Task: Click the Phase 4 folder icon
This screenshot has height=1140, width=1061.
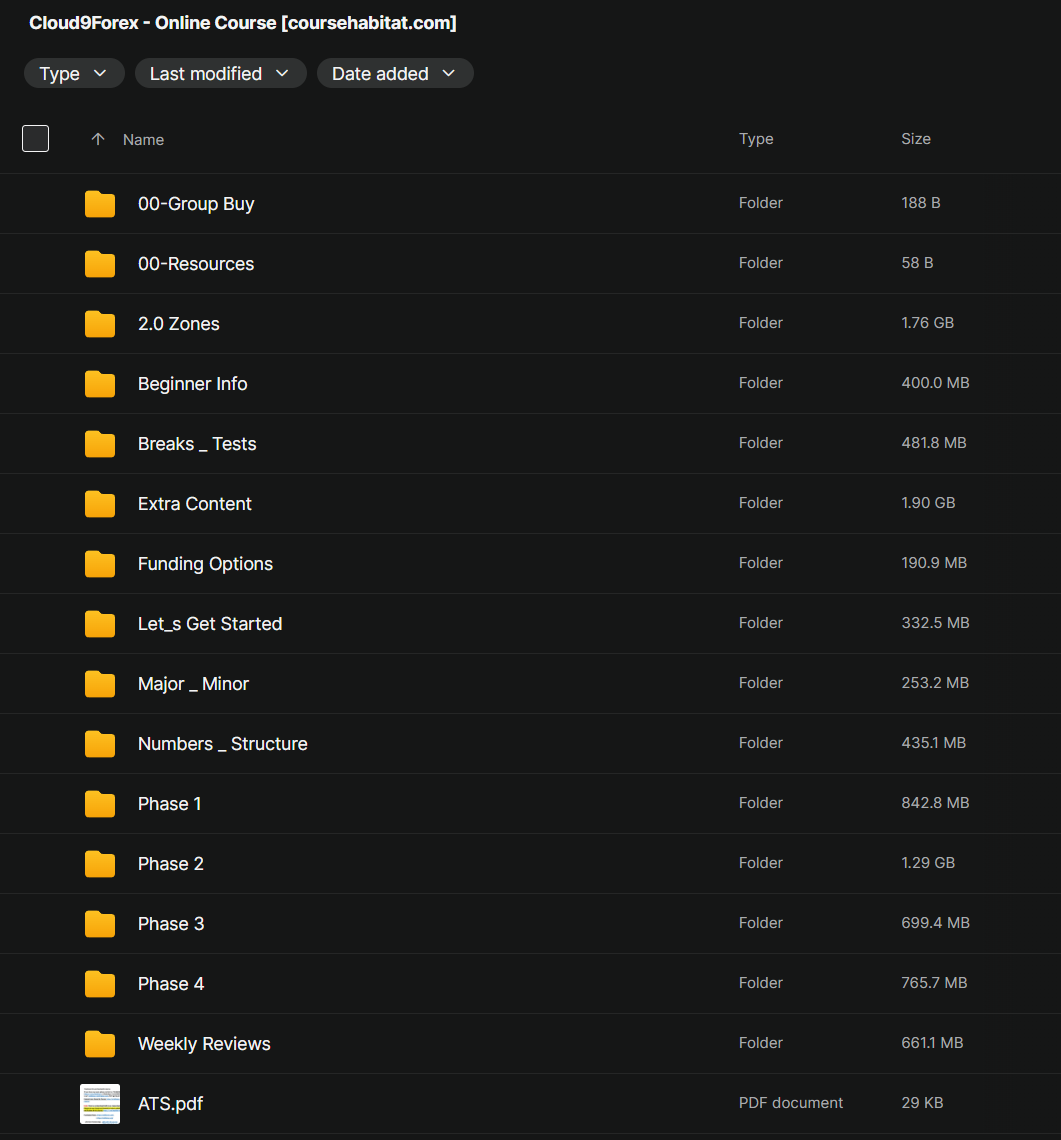Action: coord(100,984)
